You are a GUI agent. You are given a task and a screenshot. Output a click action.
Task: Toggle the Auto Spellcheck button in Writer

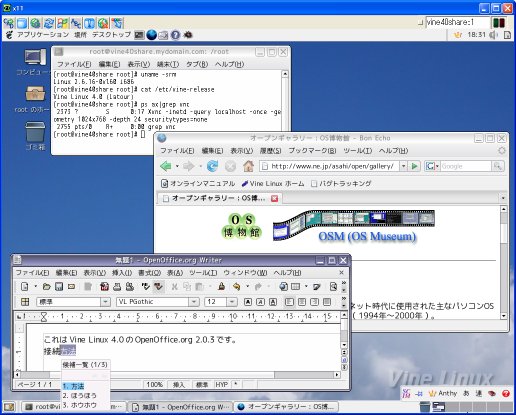(x=158, y=286)
